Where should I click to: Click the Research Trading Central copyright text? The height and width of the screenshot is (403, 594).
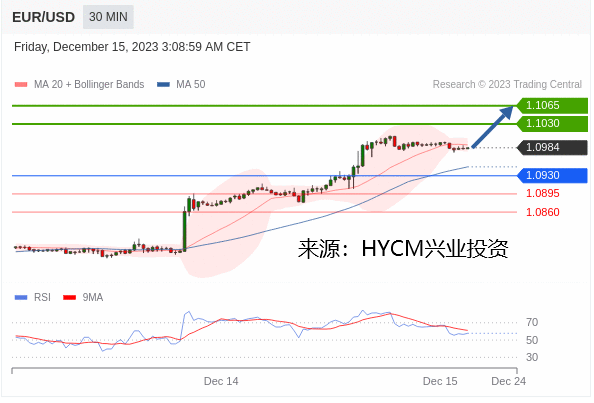pos(507,84)
